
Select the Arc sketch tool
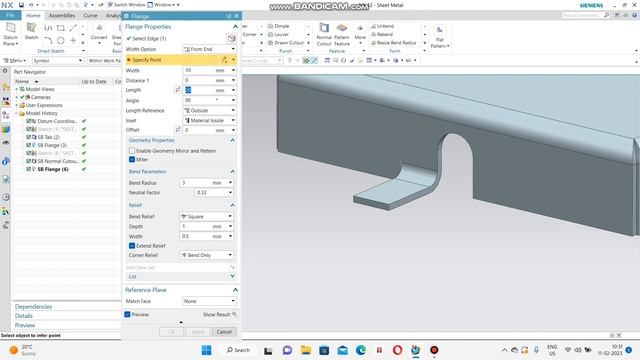(x=48, y=40)
